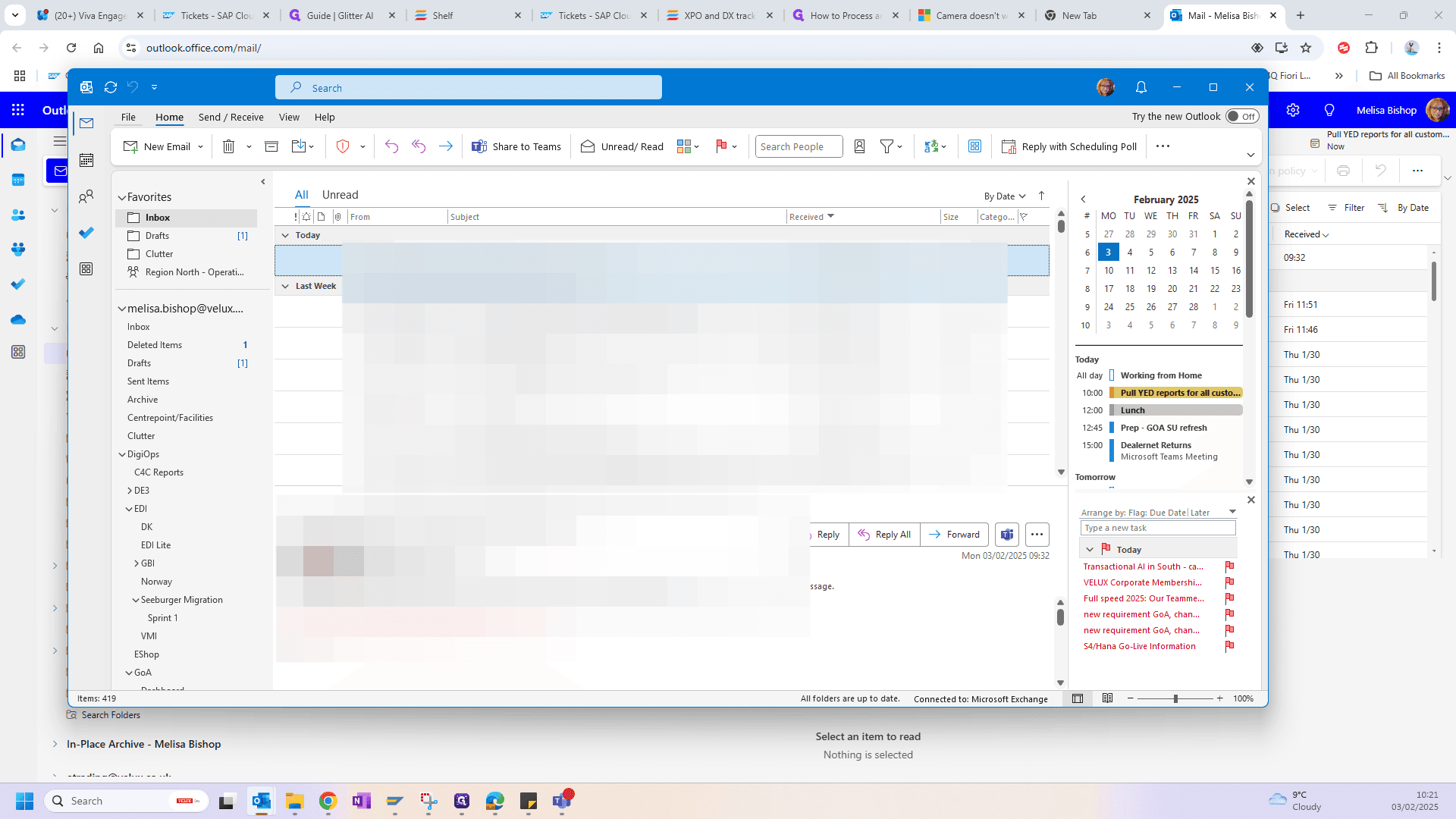Toggle flag for S4/Hana Go-Live Information task
1456x819 pixels.
coord(1230,646)
